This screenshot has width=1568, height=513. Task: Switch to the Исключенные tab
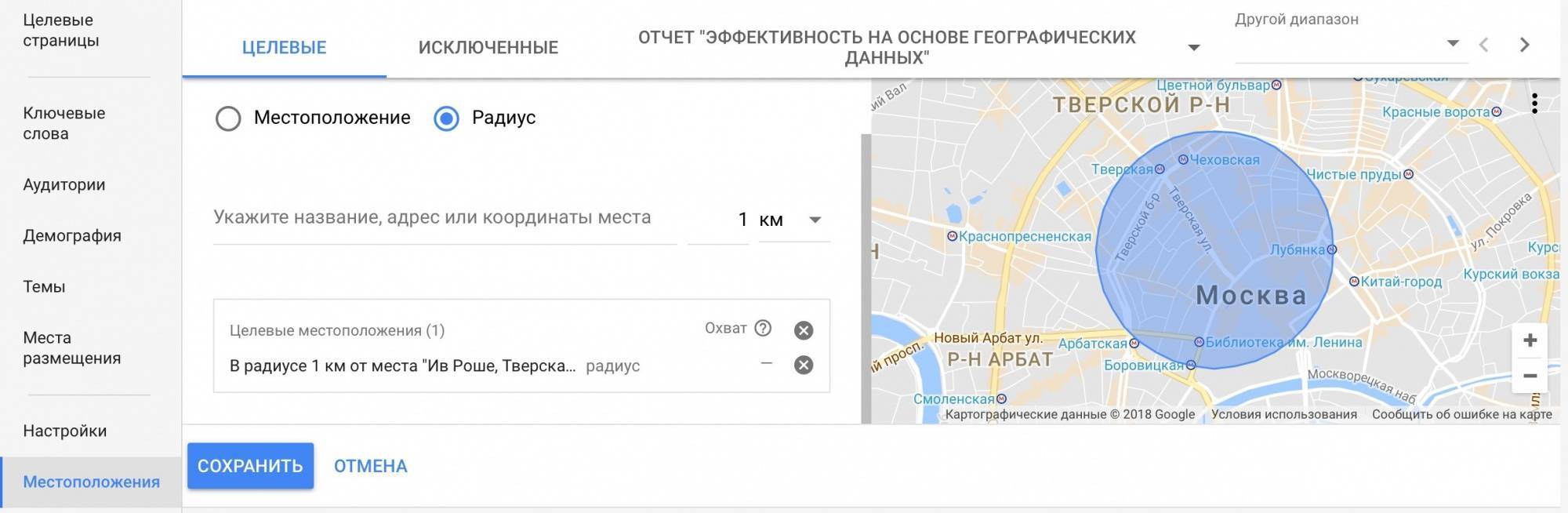488,47
